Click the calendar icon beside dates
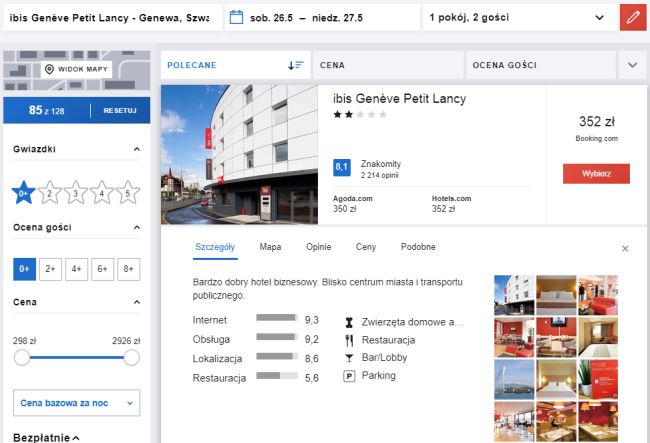 point(236,17)
